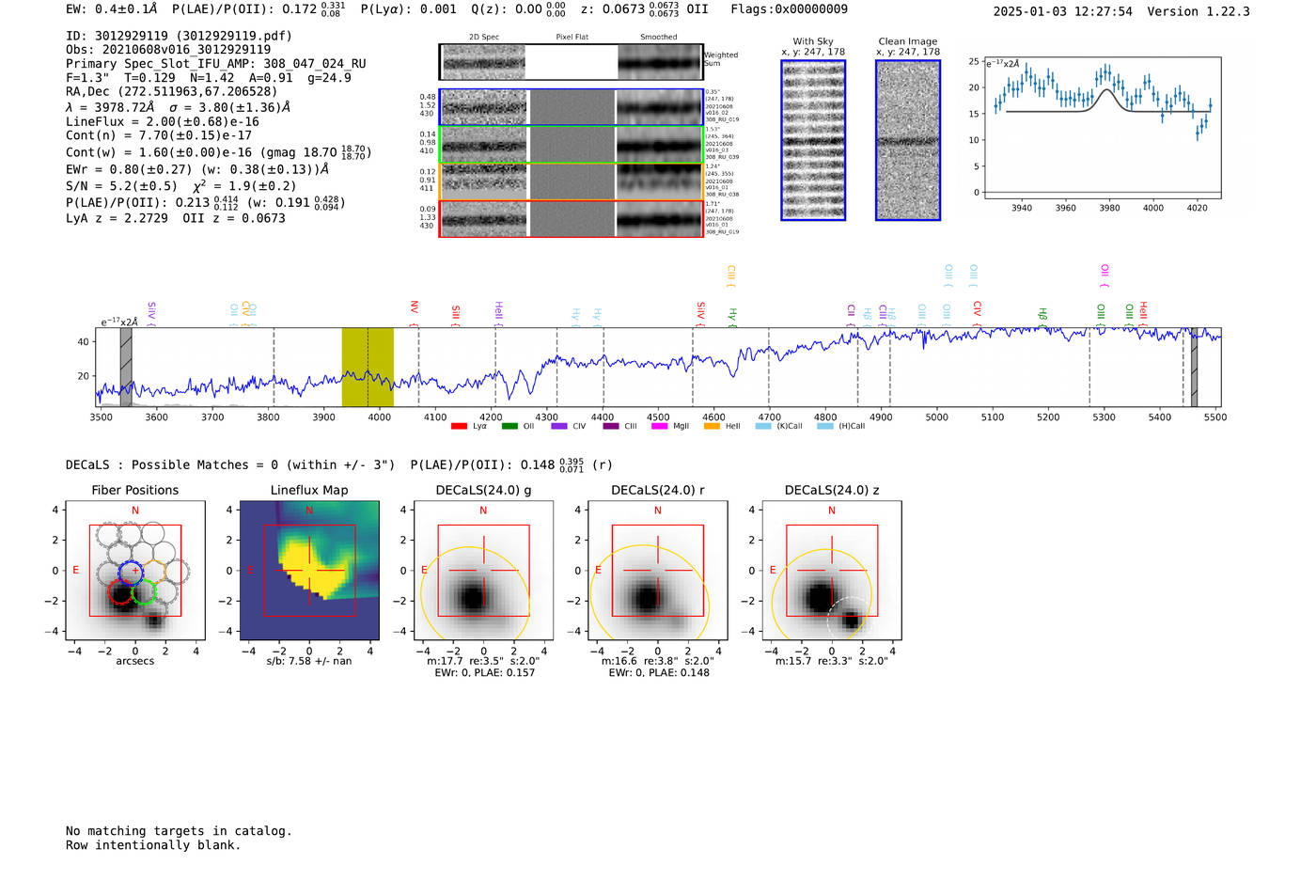Click the emission line fit plot
Screen dimensions: 1316x896
1102,128
